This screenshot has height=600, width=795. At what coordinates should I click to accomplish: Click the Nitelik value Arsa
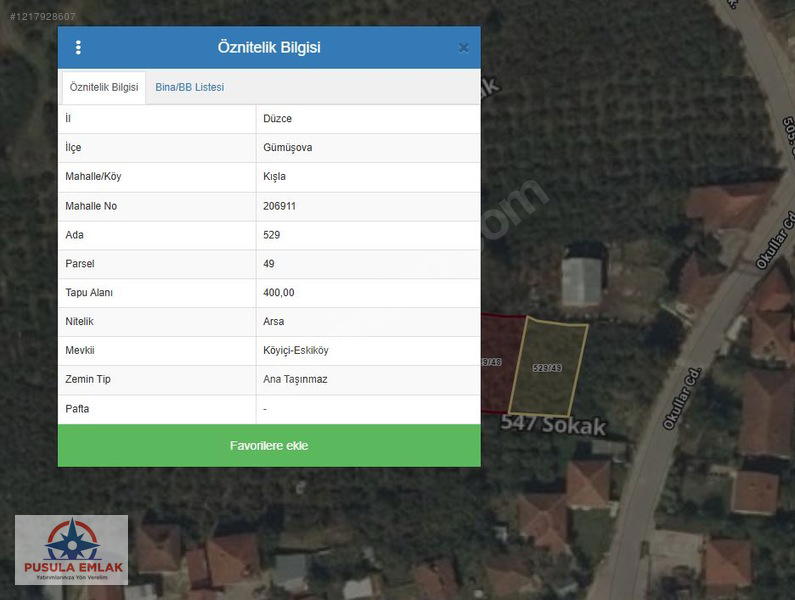click(273, 322)
